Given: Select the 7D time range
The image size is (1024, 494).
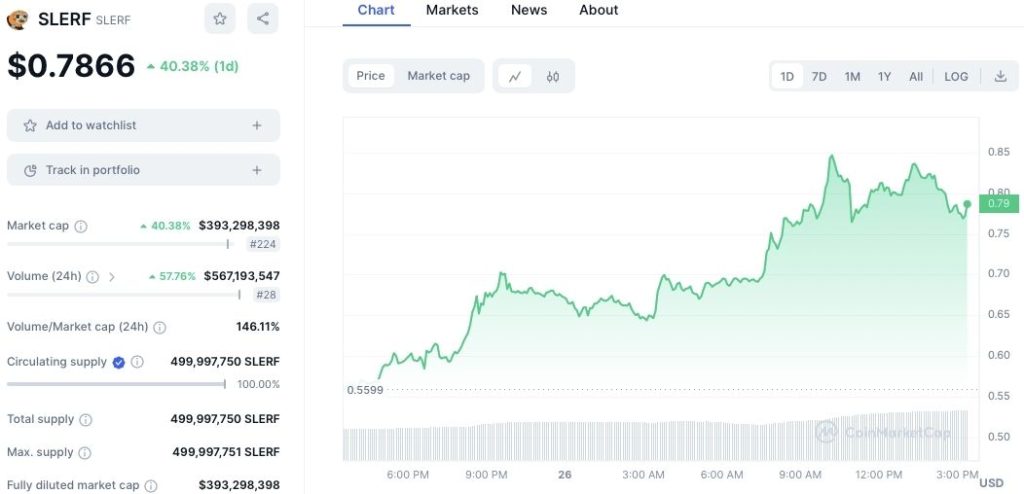Looking at the screenshot, I should point(819,76).
